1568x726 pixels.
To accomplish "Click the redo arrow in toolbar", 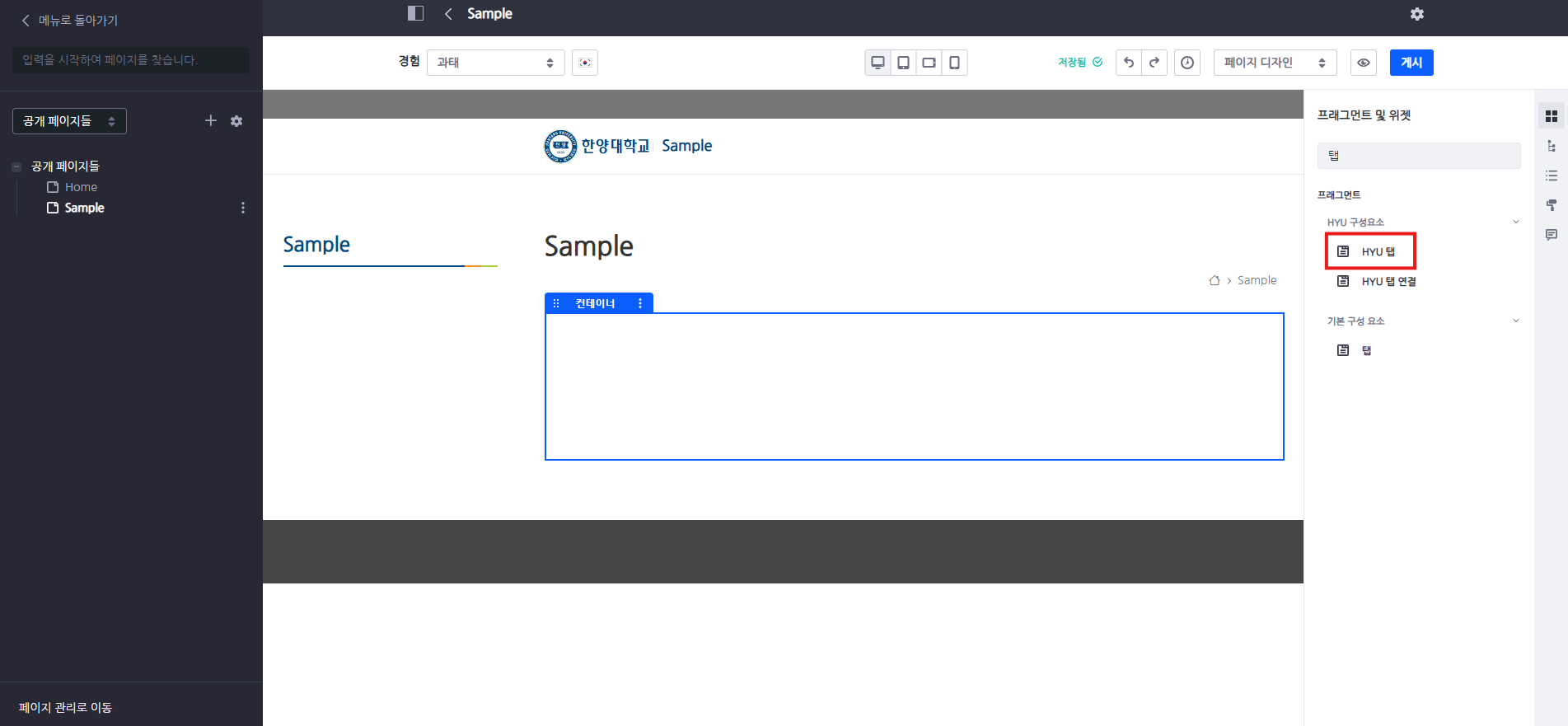I will (1154, 63).
